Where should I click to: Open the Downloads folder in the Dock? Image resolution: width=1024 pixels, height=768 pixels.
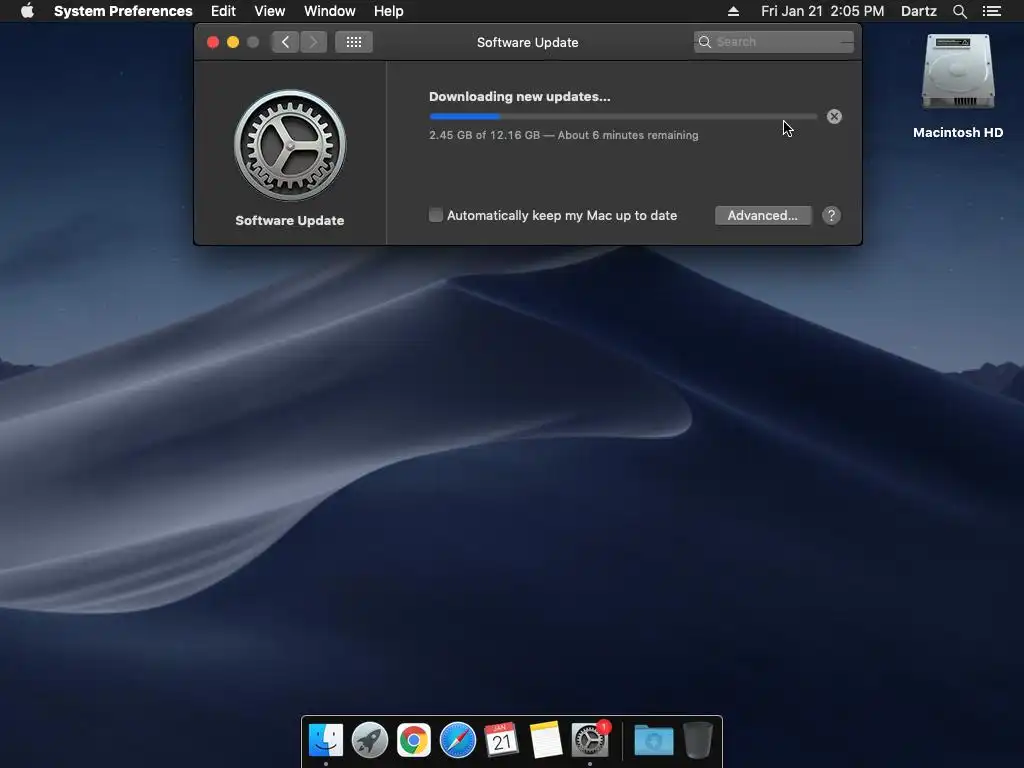coord(654,740)
